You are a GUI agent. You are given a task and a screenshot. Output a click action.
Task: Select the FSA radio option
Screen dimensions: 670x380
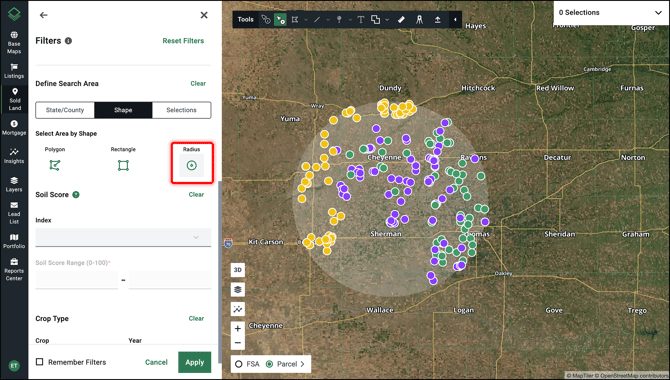click(239, 364)
